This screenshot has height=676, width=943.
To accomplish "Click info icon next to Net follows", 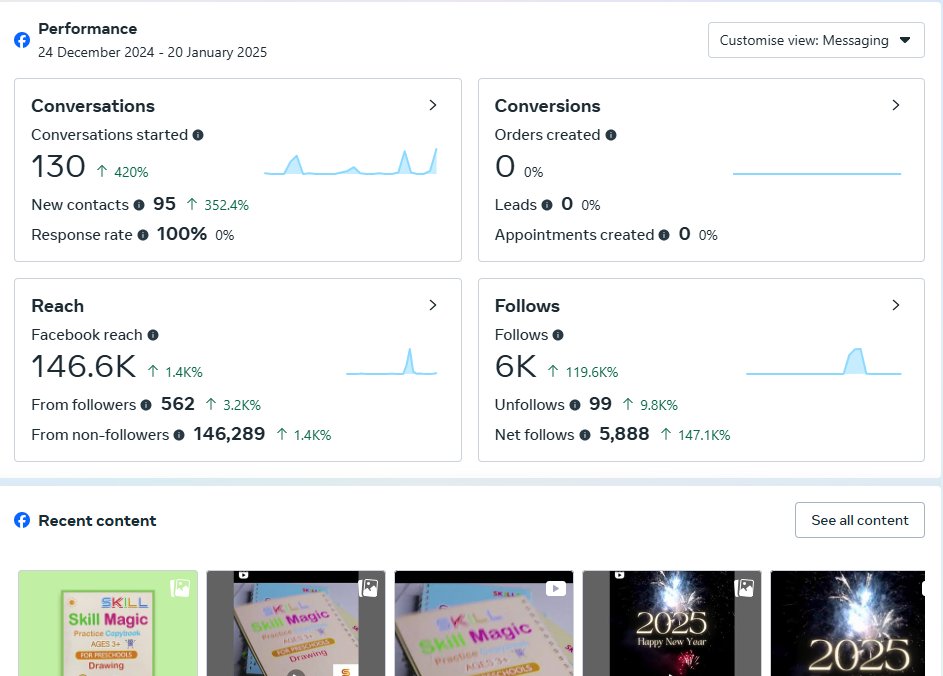I will (585, 435).
